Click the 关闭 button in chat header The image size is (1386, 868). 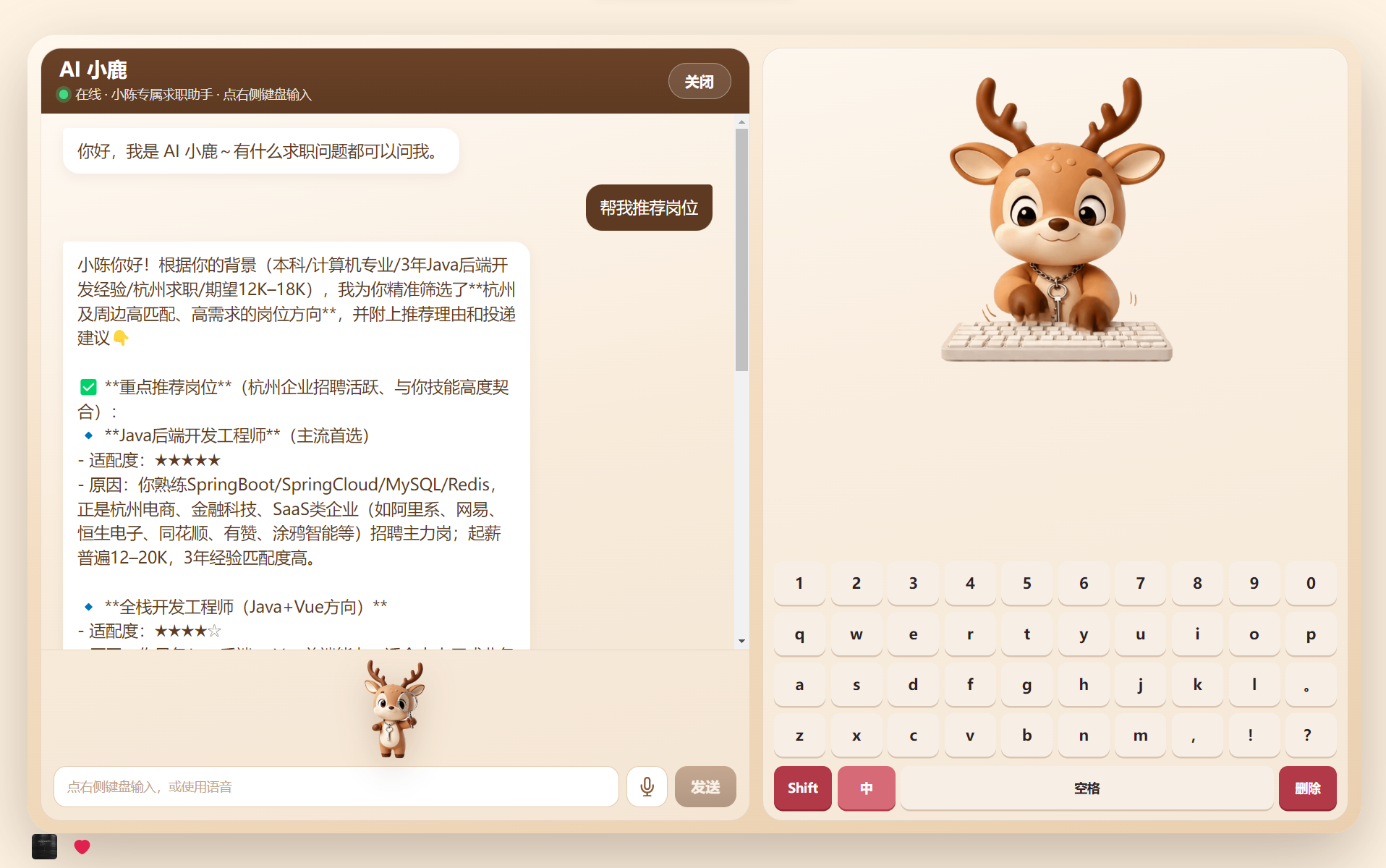point(699,81)
